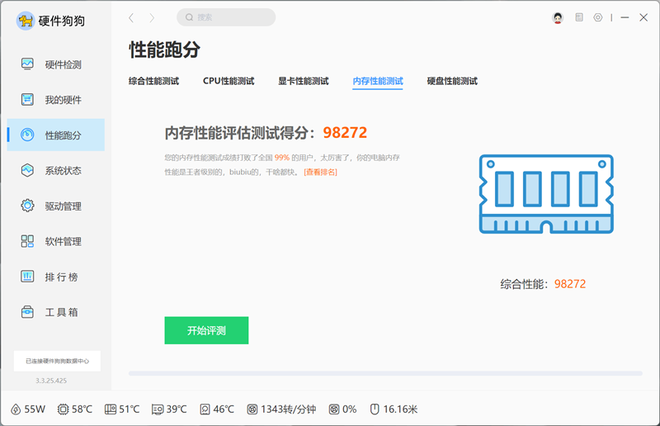
Task: Open the 显卡性能测试 tab
Action: pos(303,81)
